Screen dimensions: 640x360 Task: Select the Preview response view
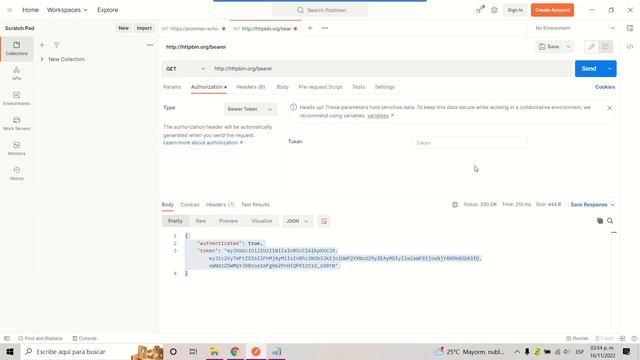(x=228, y=221)
